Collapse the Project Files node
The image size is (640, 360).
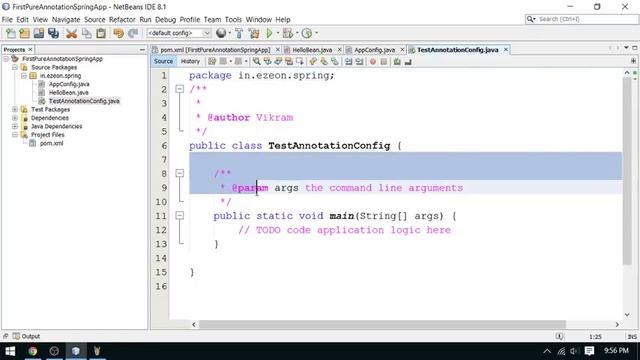coord(15,135)
